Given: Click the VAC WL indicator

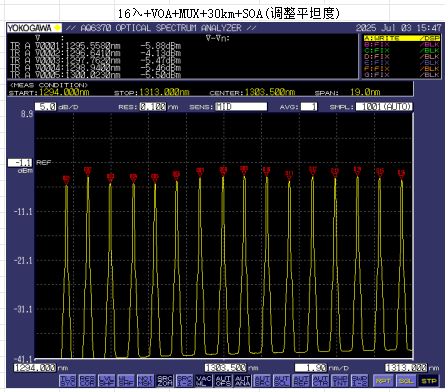Looking at the screenshot, I should click(x=204, y=380).
